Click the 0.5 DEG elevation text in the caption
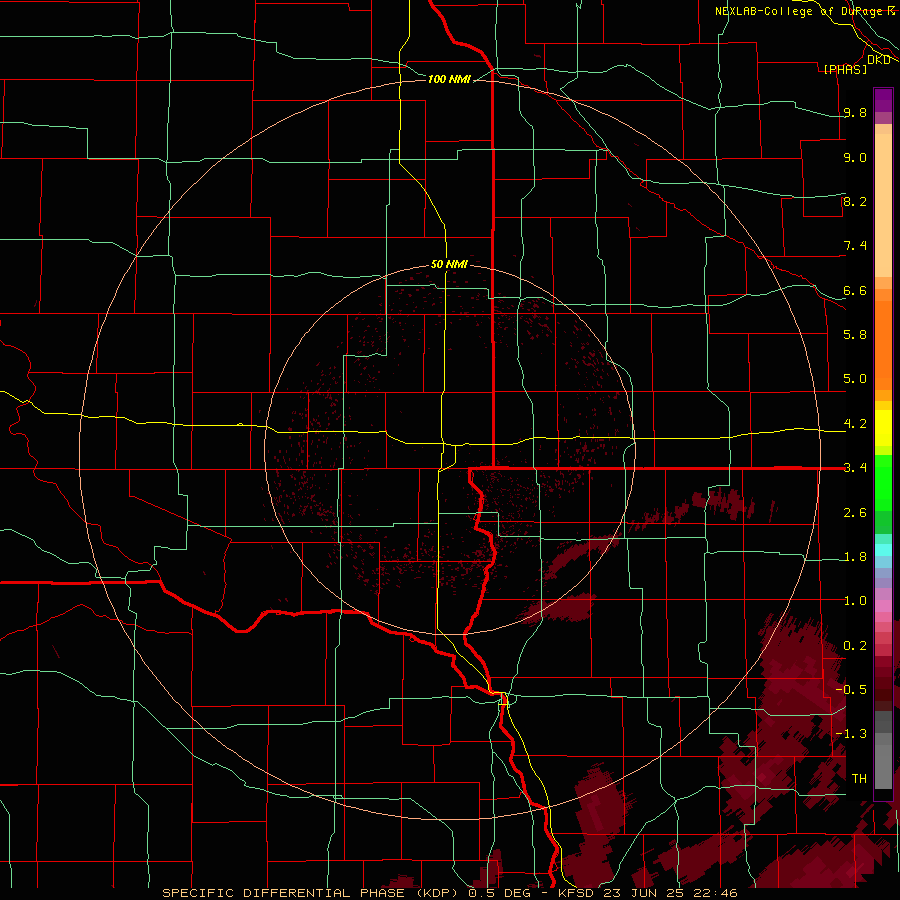This screenshot has width=900, height=900. coord(501,893)
